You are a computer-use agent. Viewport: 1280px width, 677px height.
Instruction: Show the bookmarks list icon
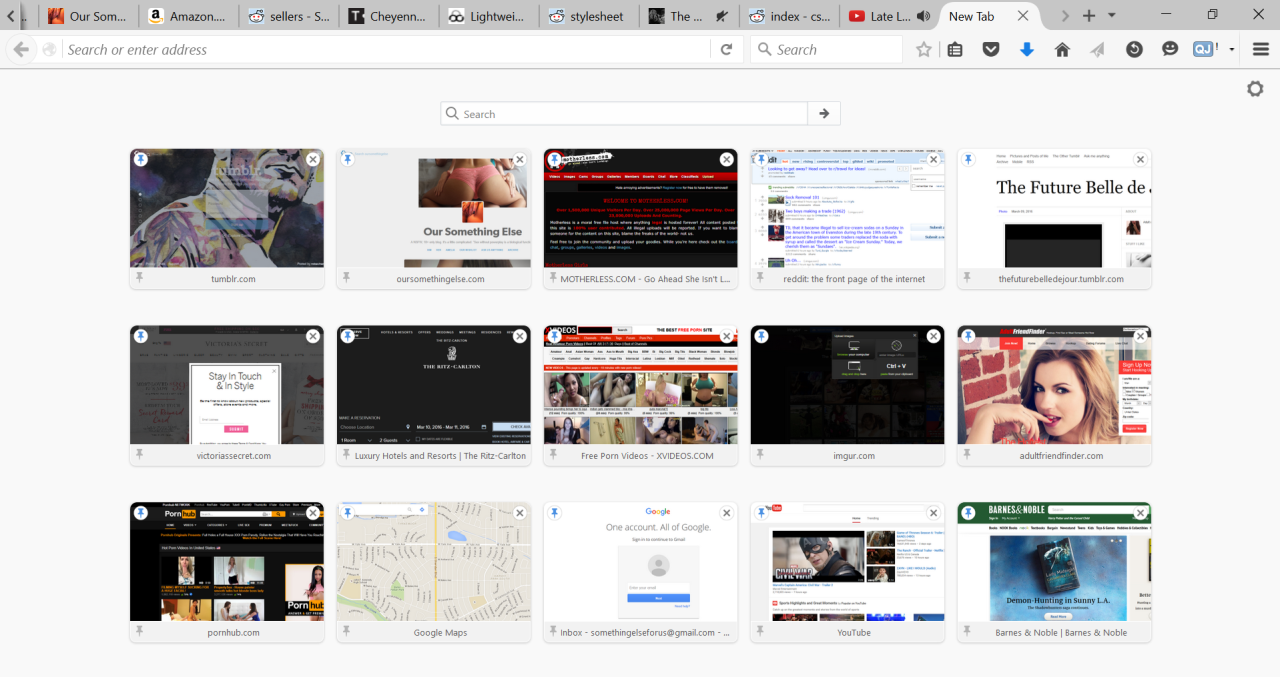tap(955, 49)
